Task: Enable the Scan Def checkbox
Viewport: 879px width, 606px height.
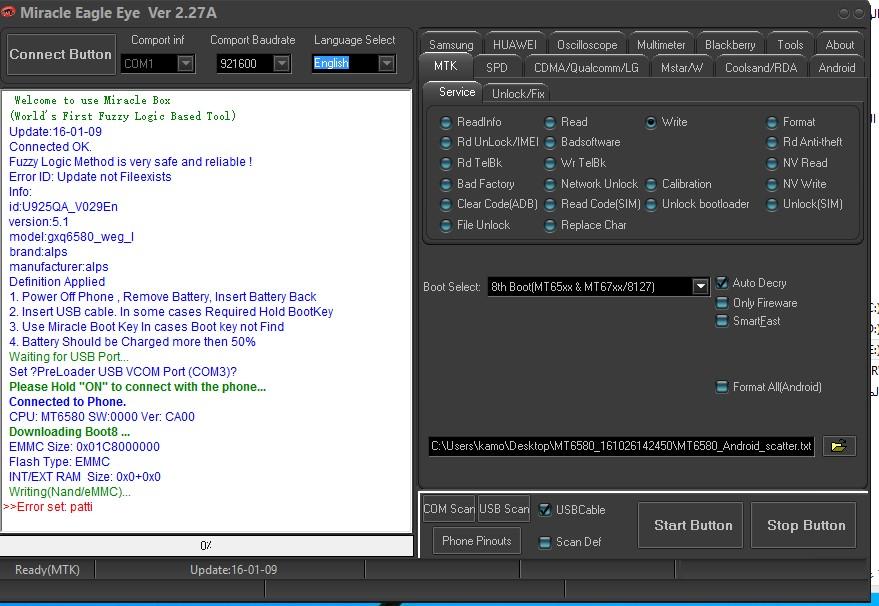Action: pyautogui.click(x=544, y=542)
